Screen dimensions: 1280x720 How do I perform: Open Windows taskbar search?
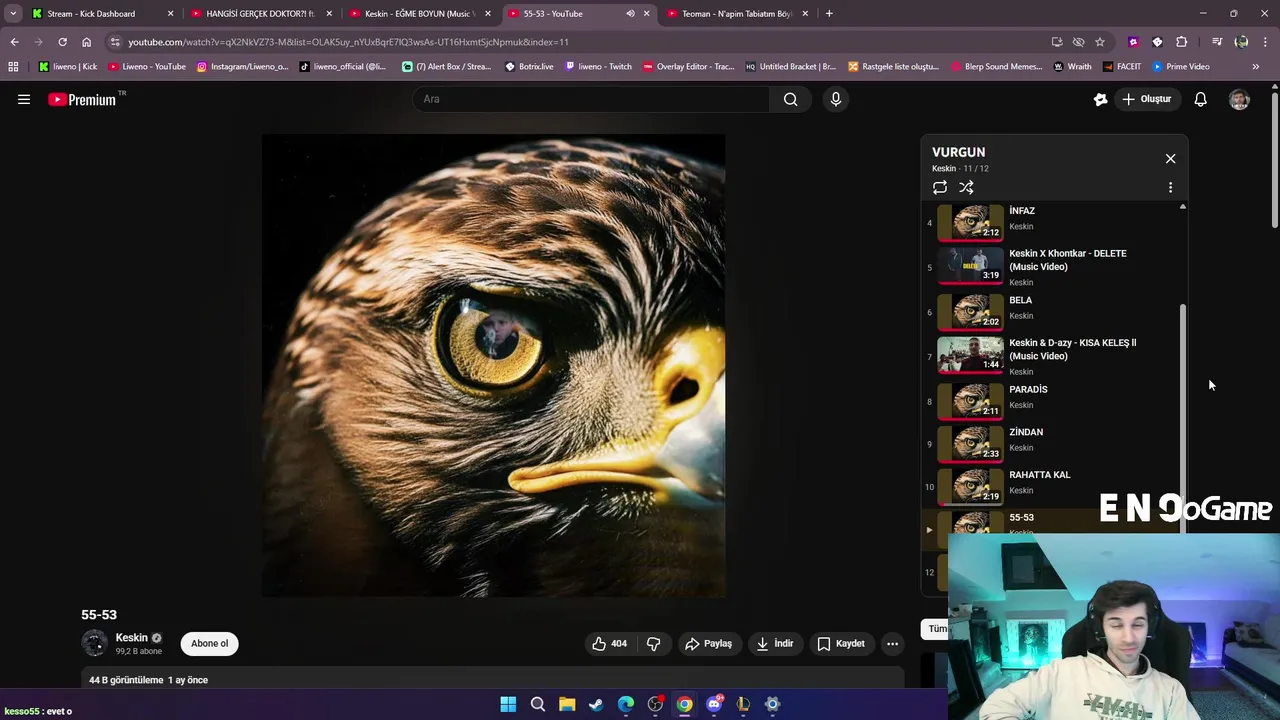(x=537, y=704)
